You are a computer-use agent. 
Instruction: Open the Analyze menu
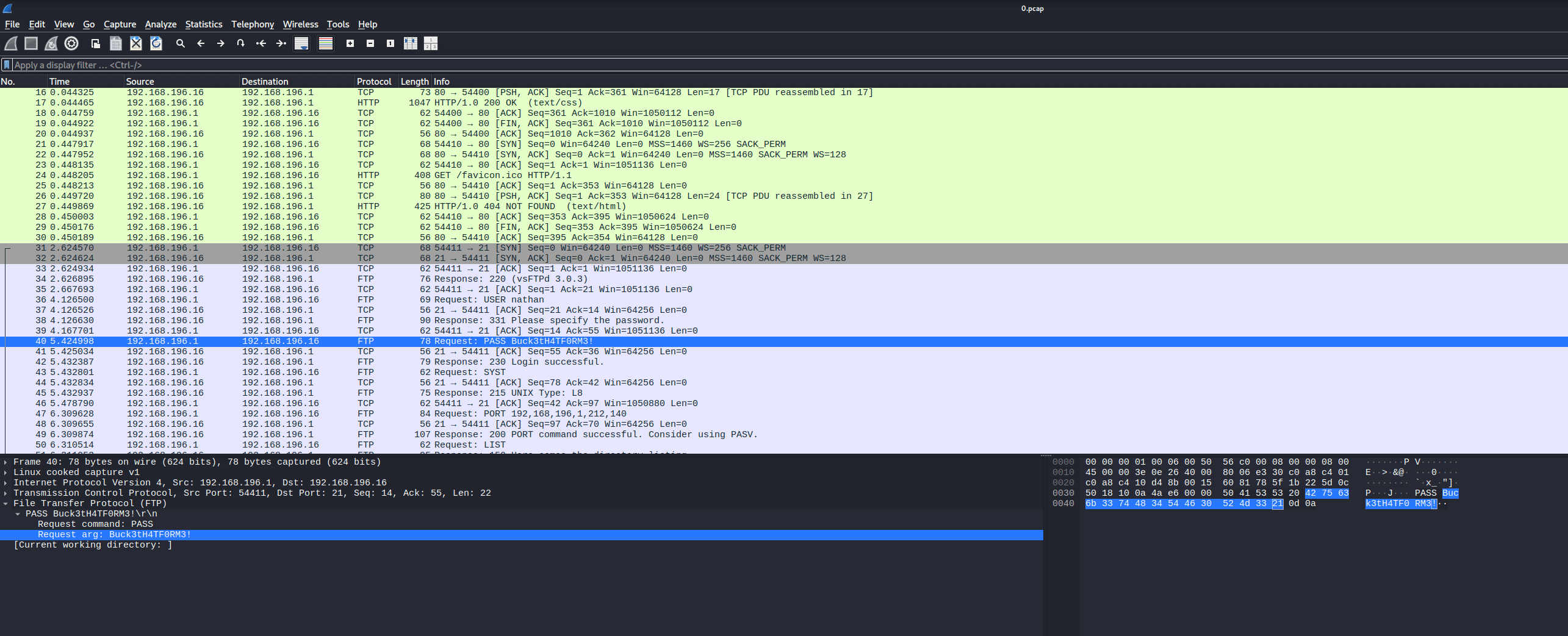pos(161,24)
